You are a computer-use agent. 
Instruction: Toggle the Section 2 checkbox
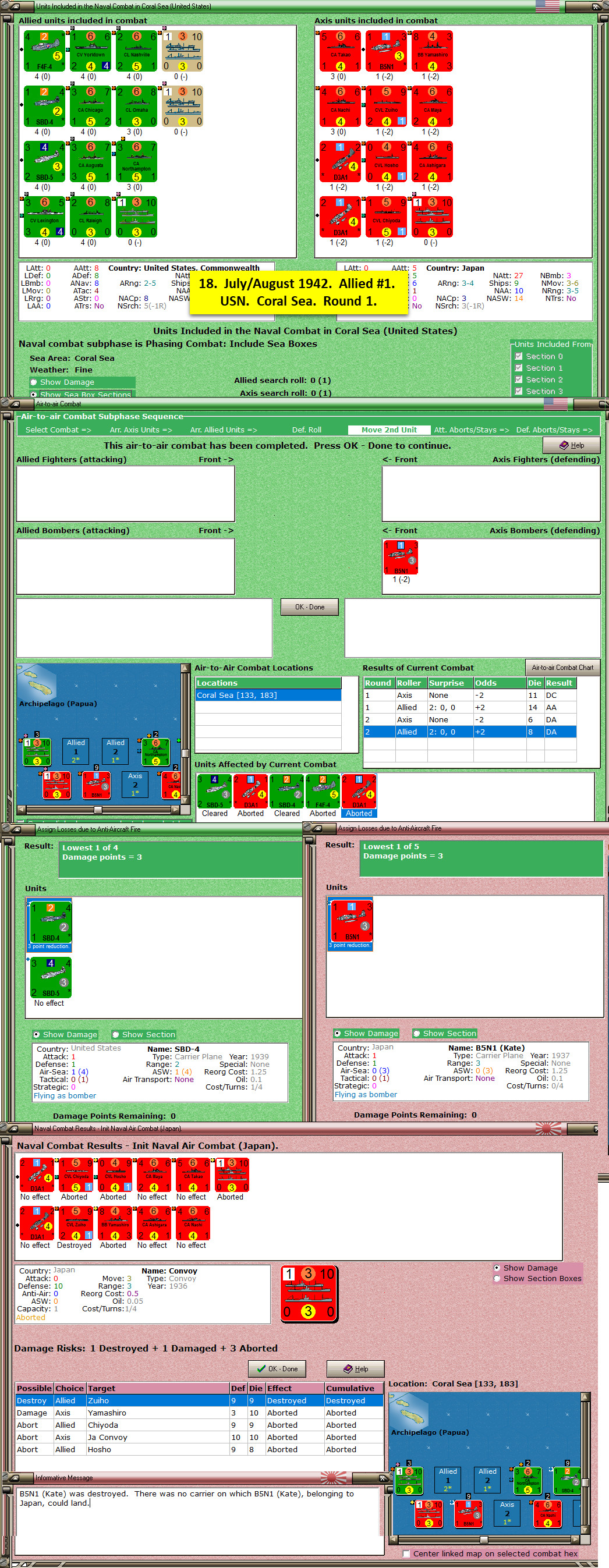coord(519,379)
